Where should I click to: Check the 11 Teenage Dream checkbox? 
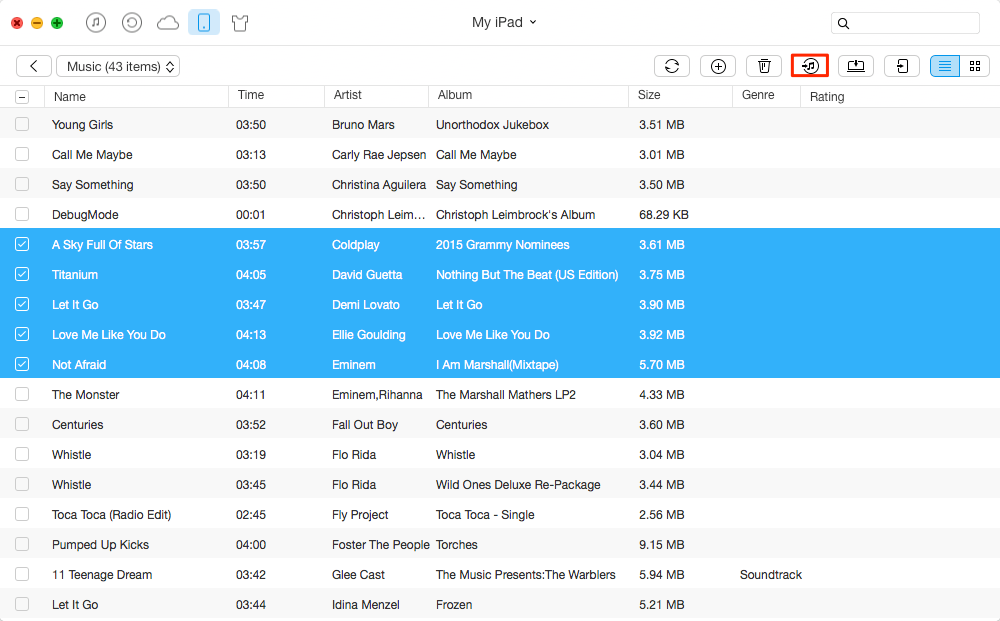(x=22, y=574)
